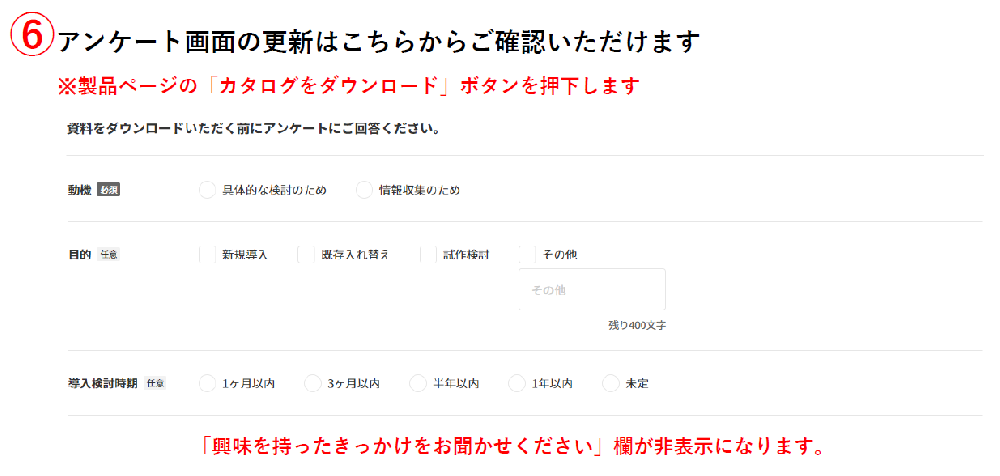Focus the その他 text input box
The image size is (1000, 476).
592,290
